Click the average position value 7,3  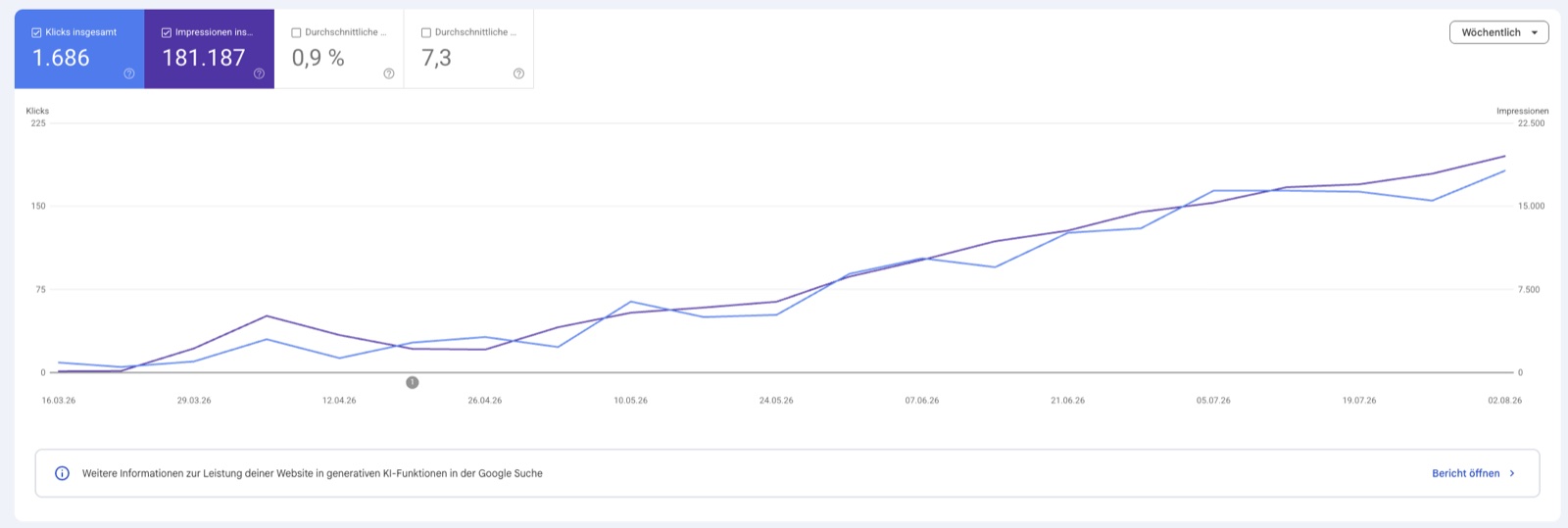(437, 58)
